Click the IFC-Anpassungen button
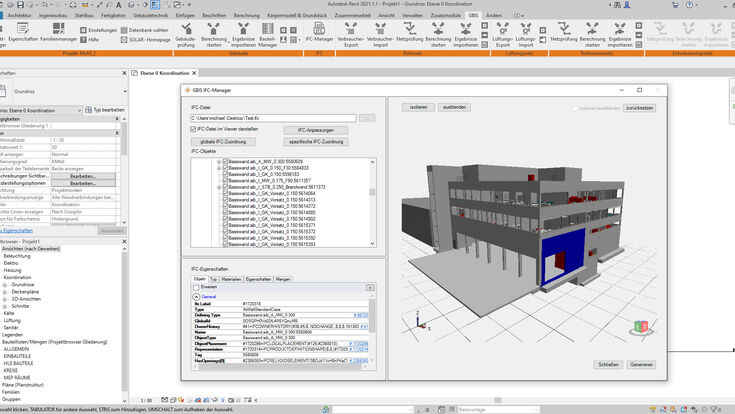735x414 pixels. click(x=315, y=130)
